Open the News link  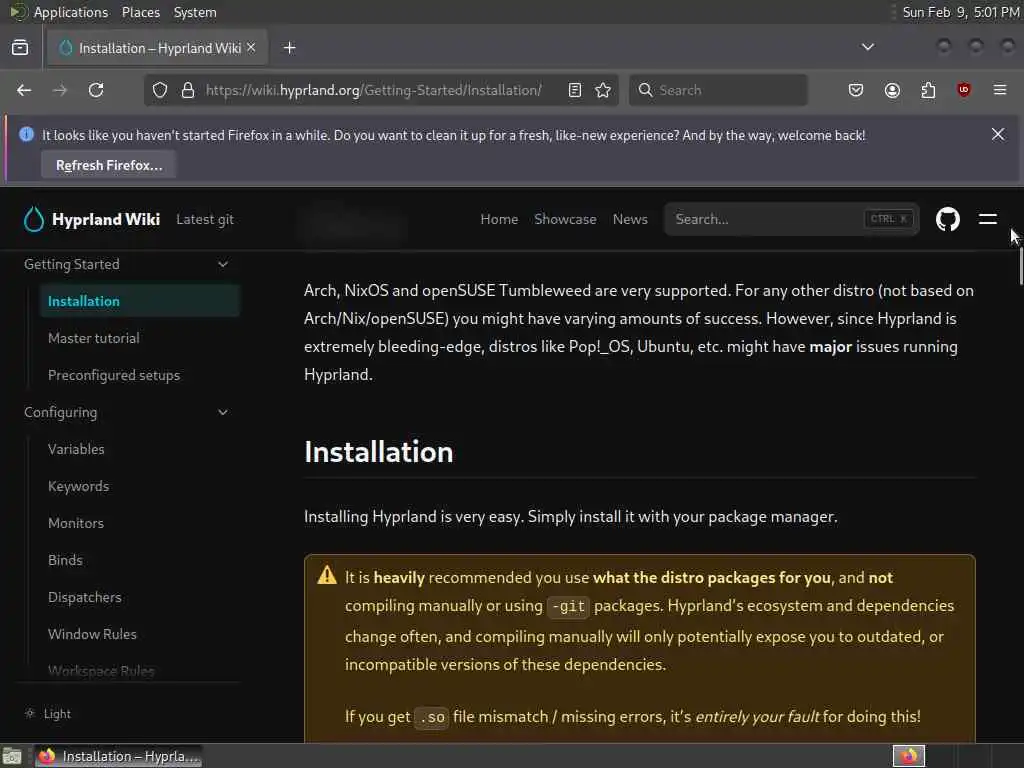(630, 219)
